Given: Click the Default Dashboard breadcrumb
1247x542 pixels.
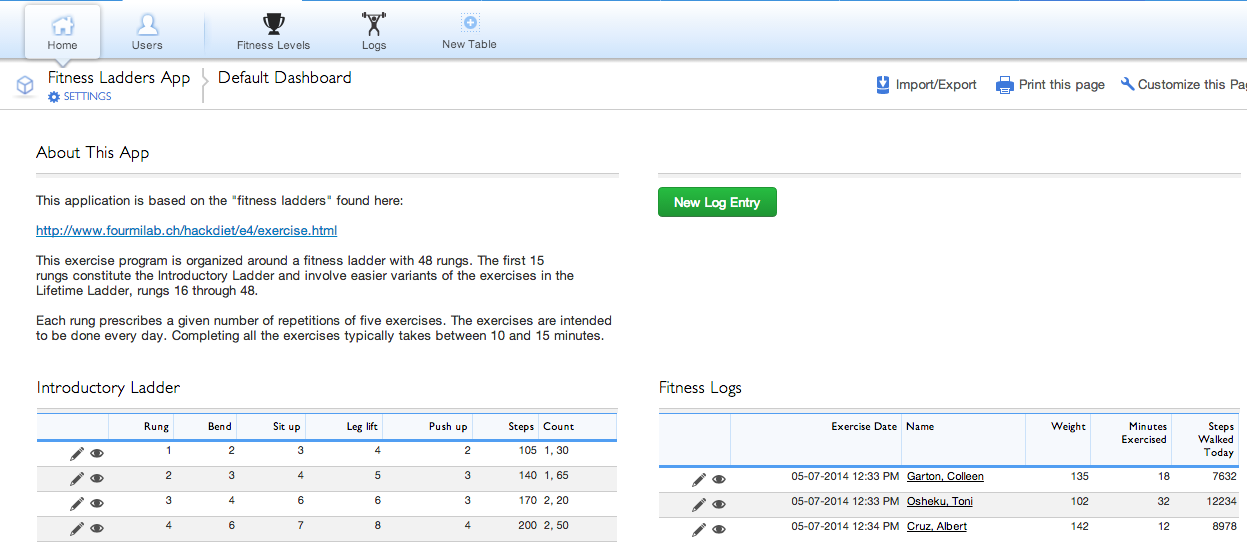Looking at the screenshot, I should 285,77.
